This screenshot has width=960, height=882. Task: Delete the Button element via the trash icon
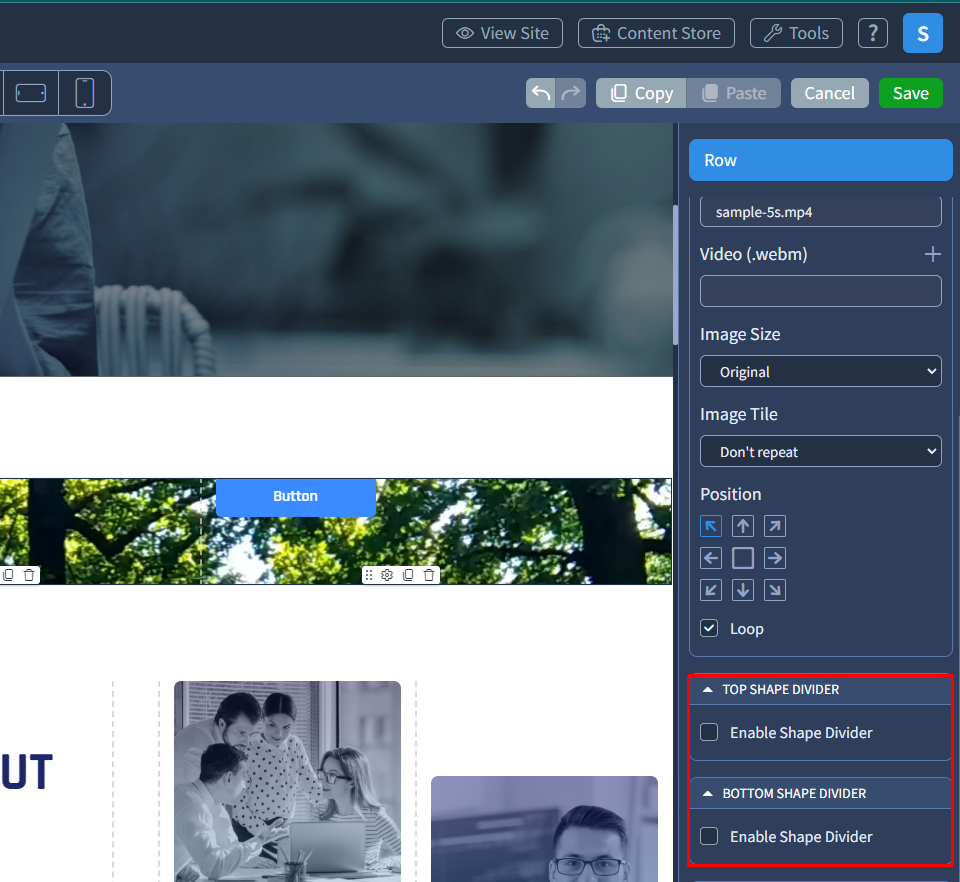pos(428,575)
